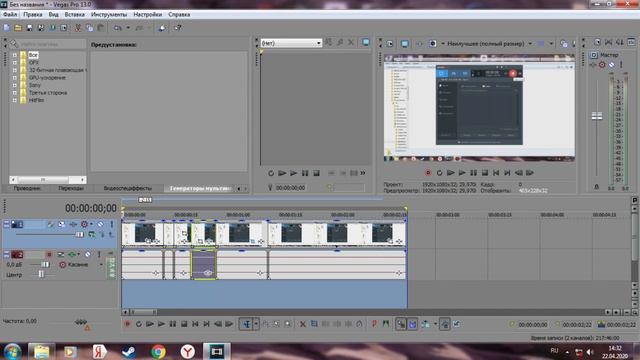Adjust the 'Центр' pan slider
640x360 pixels.
(x=41, y=275)
